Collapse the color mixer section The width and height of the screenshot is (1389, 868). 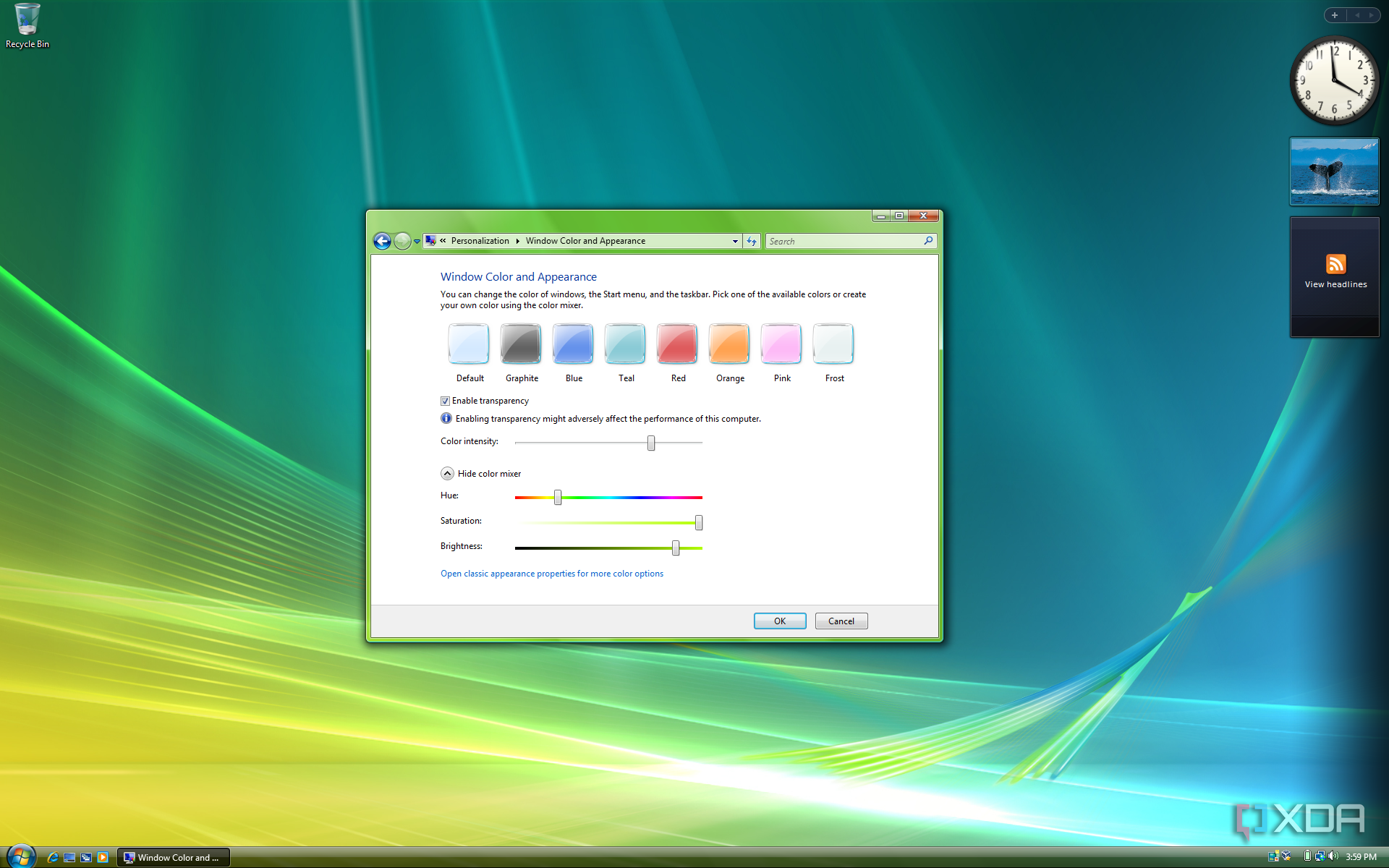447,473
